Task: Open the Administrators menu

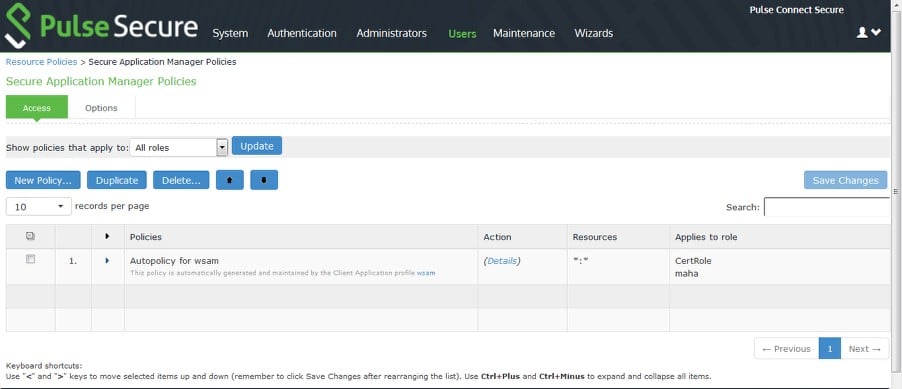Action: [391, 33]
